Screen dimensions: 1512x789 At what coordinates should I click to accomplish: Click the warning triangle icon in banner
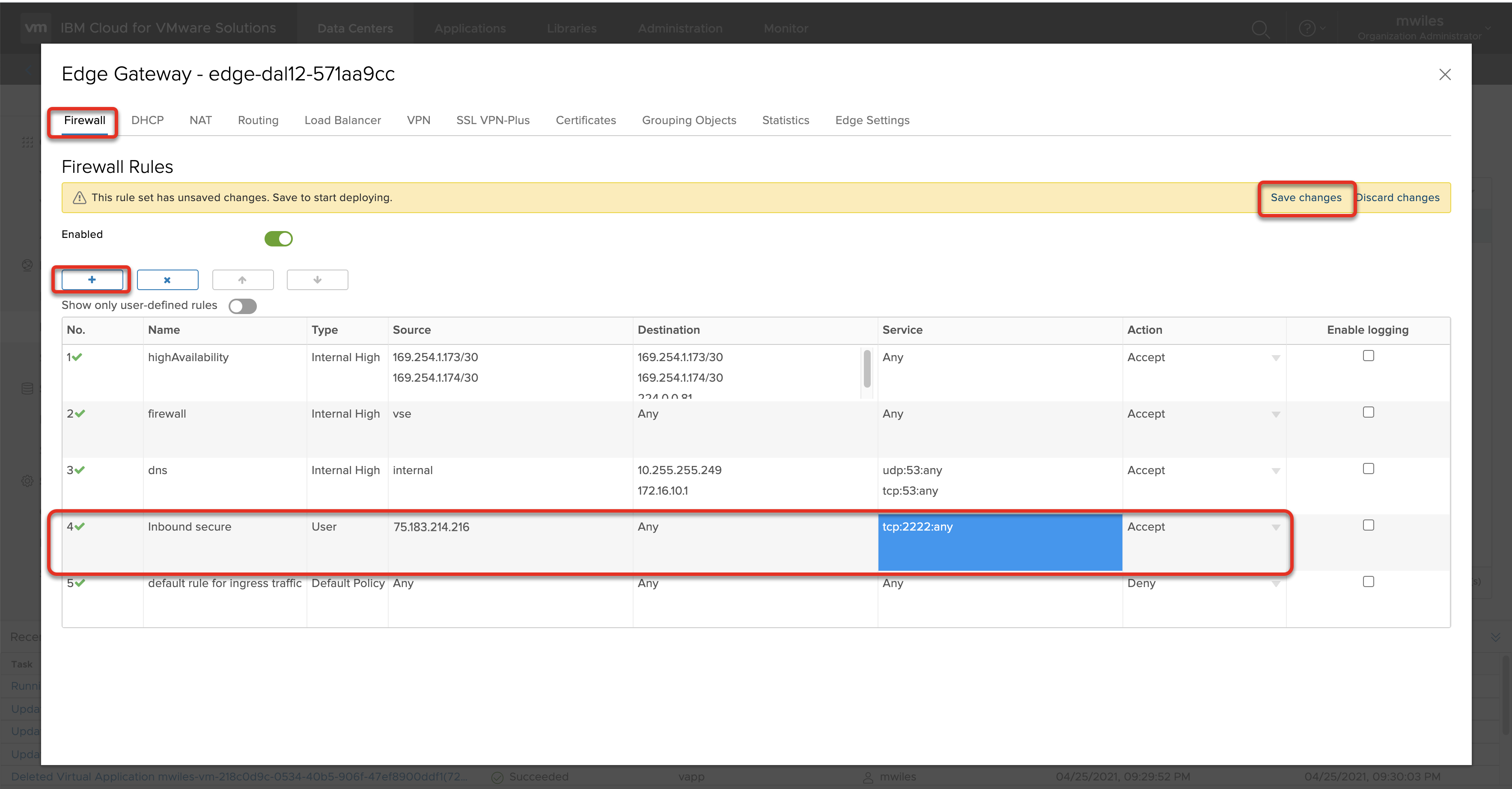click(79, 198)
